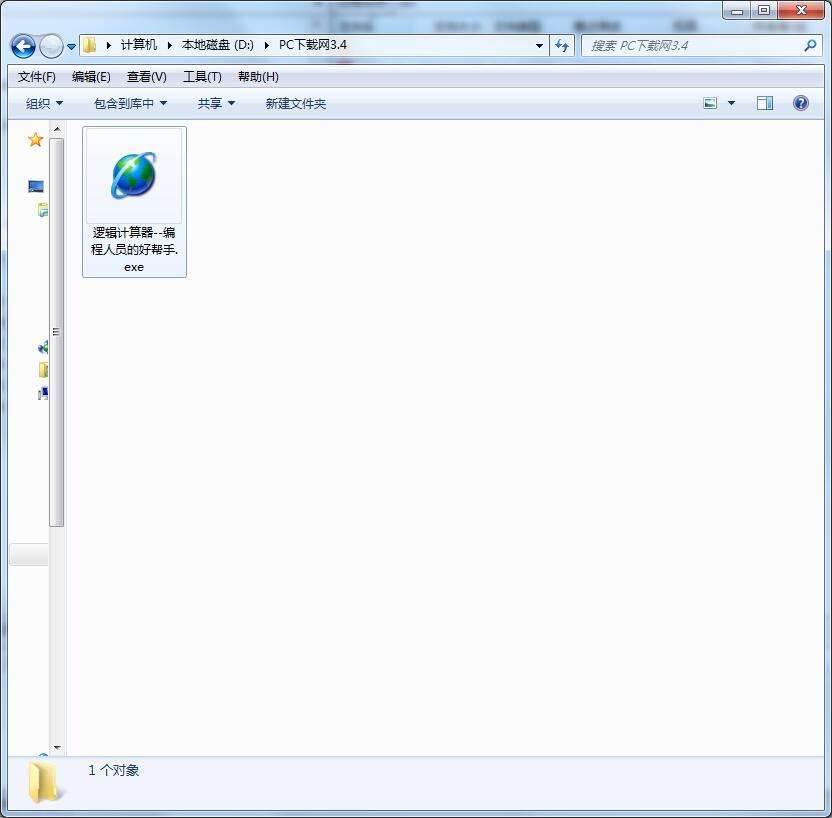
Task: Open the 组织 dropdown
Action: pyautogui.click(x=45, y=103)
